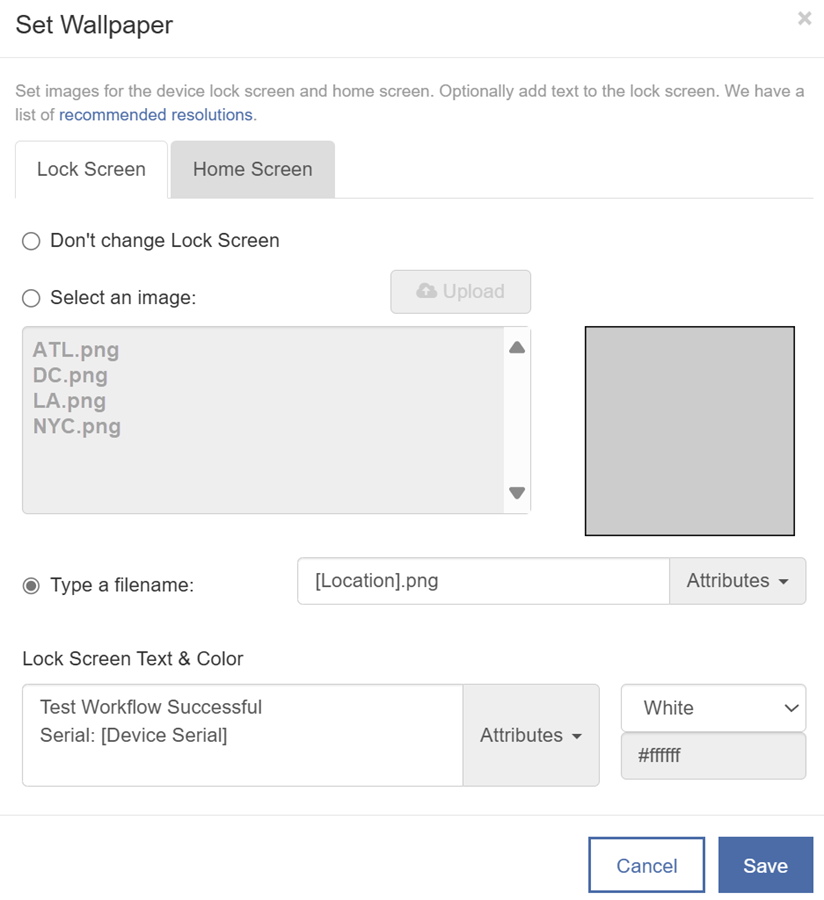Open the filename Attributes dropdown

point(737,581)
